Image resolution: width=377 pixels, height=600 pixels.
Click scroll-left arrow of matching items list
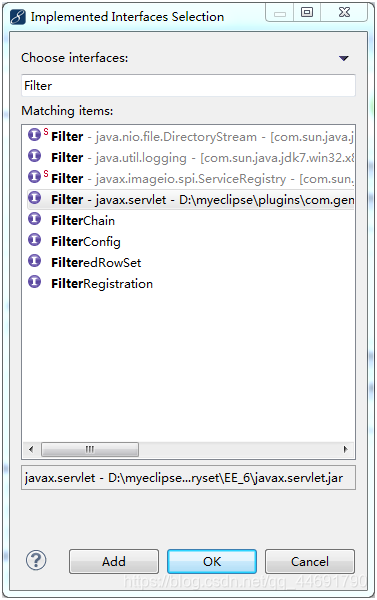(x=31, y=449)
